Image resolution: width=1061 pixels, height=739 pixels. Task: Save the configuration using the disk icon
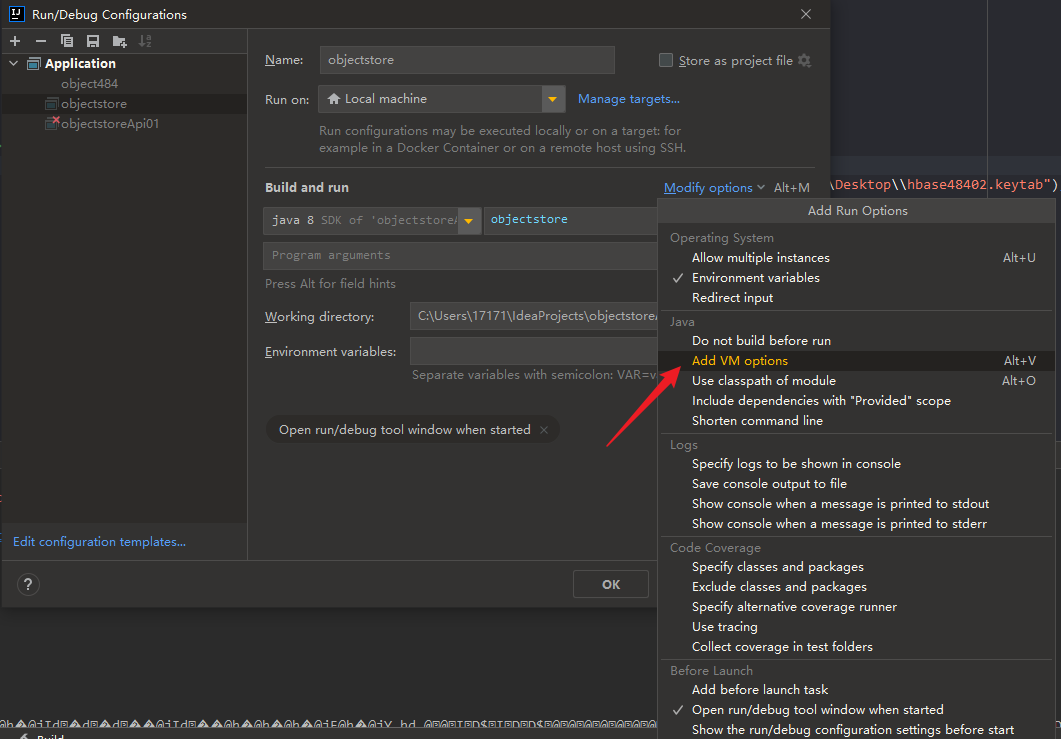click(x=93, y=41)
